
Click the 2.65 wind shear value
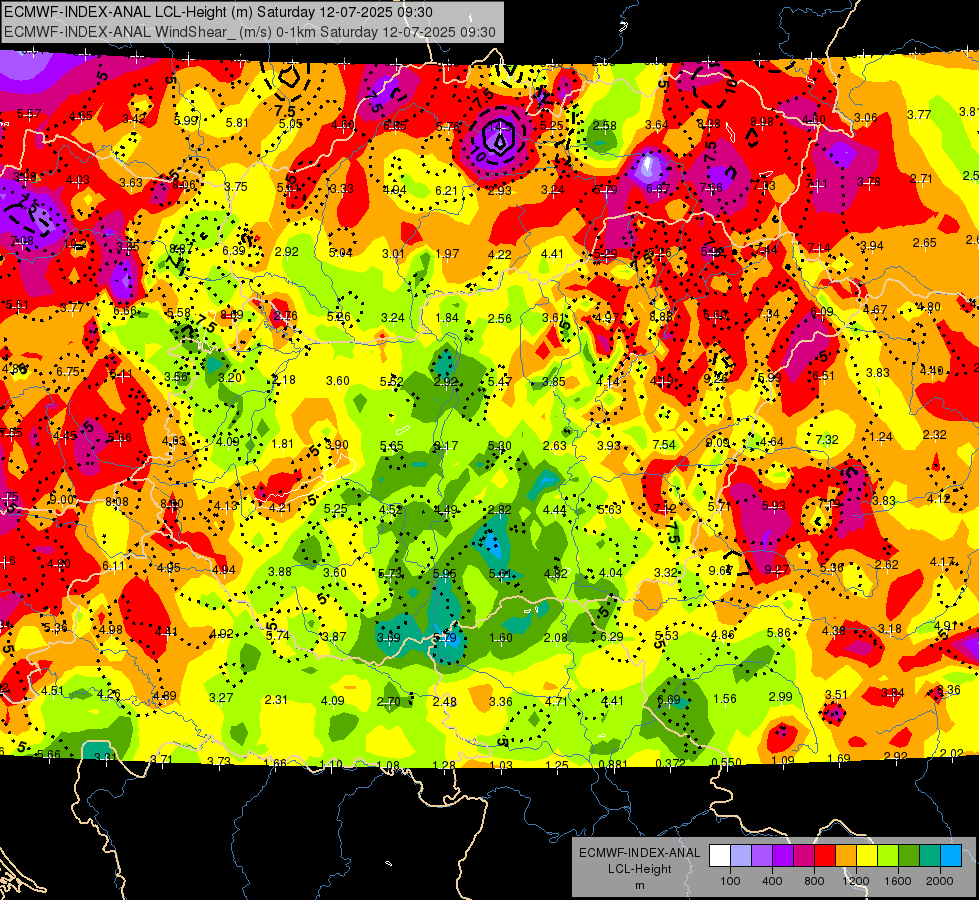[x=924, y=242]
